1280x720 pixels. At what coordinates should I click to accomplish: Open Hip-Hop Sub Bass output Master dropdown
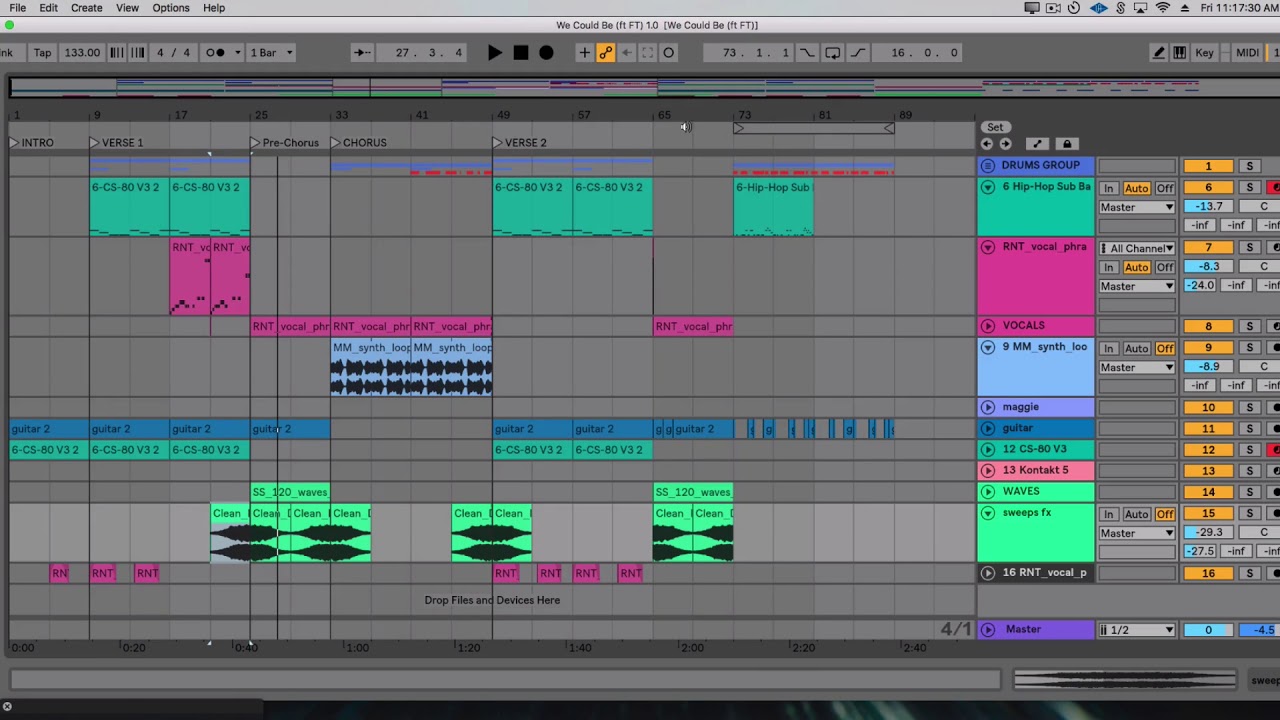(1137, 207)
